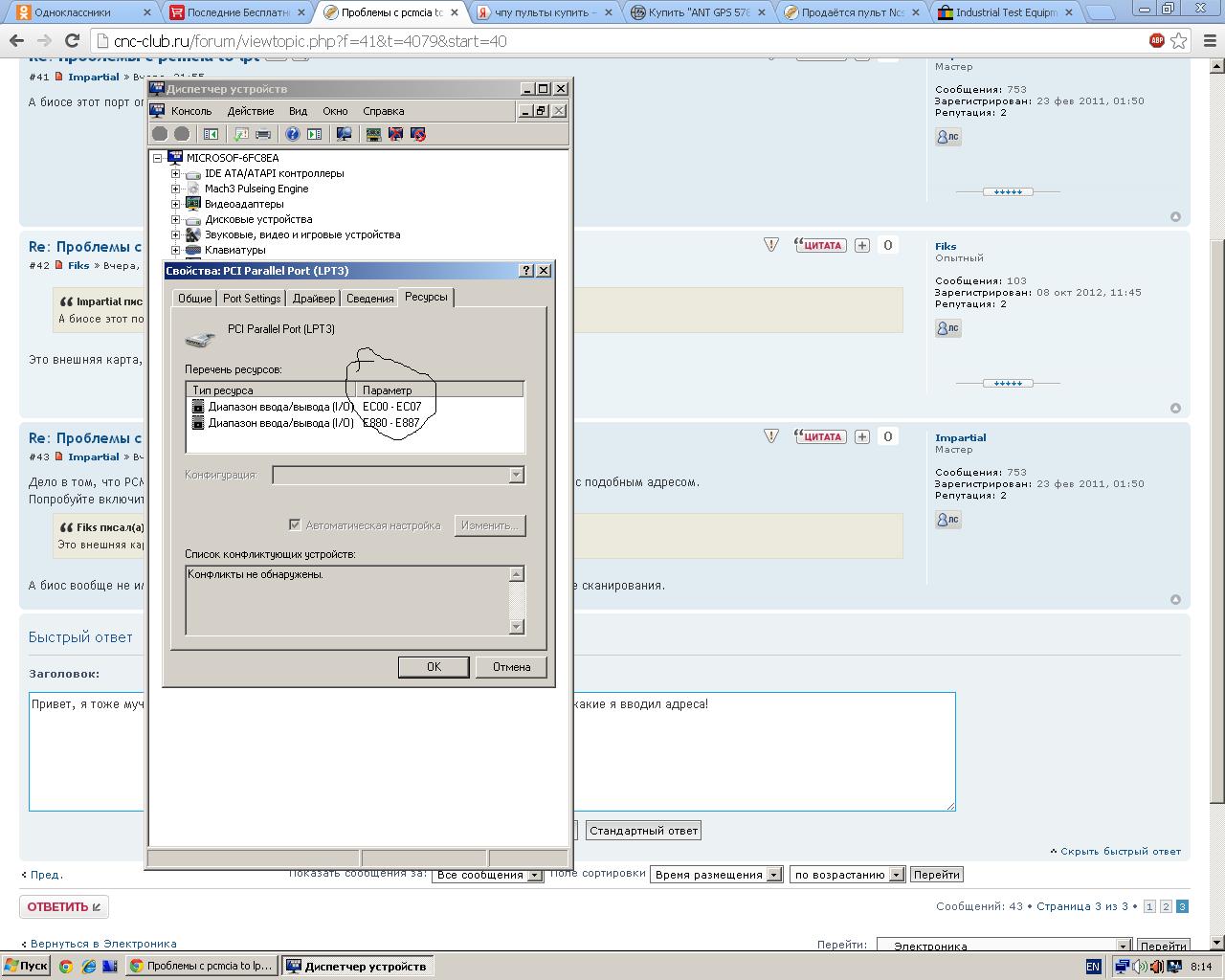This screenshot has width=1225, height=980.
Task: Collapse the MICROSOF-6FC8EA root node
Action: pos(158,158)
